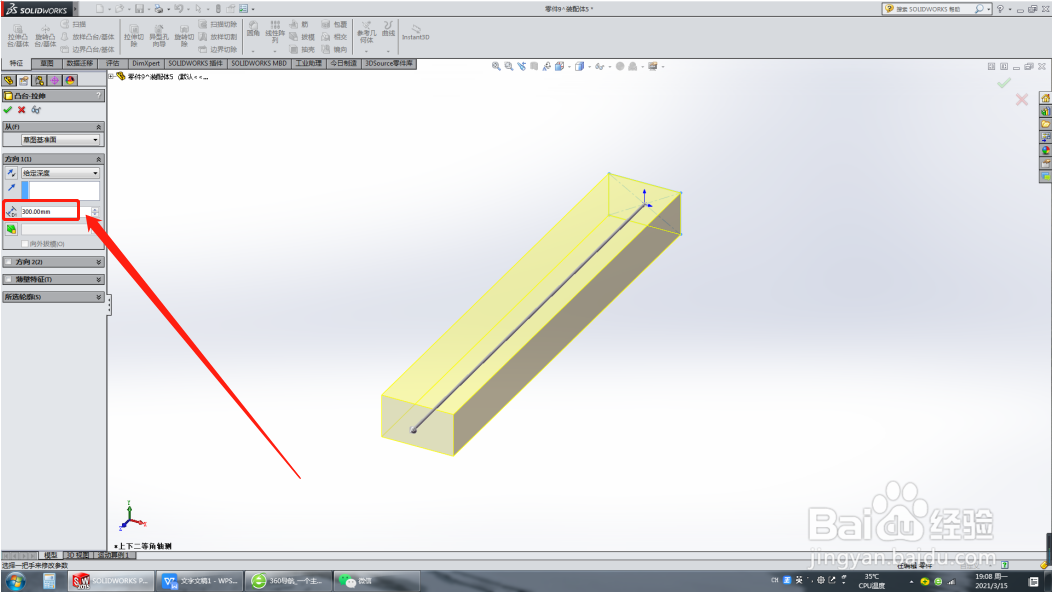Click the New document icon
Viewport: 1053px width, 593px height.
99,9
